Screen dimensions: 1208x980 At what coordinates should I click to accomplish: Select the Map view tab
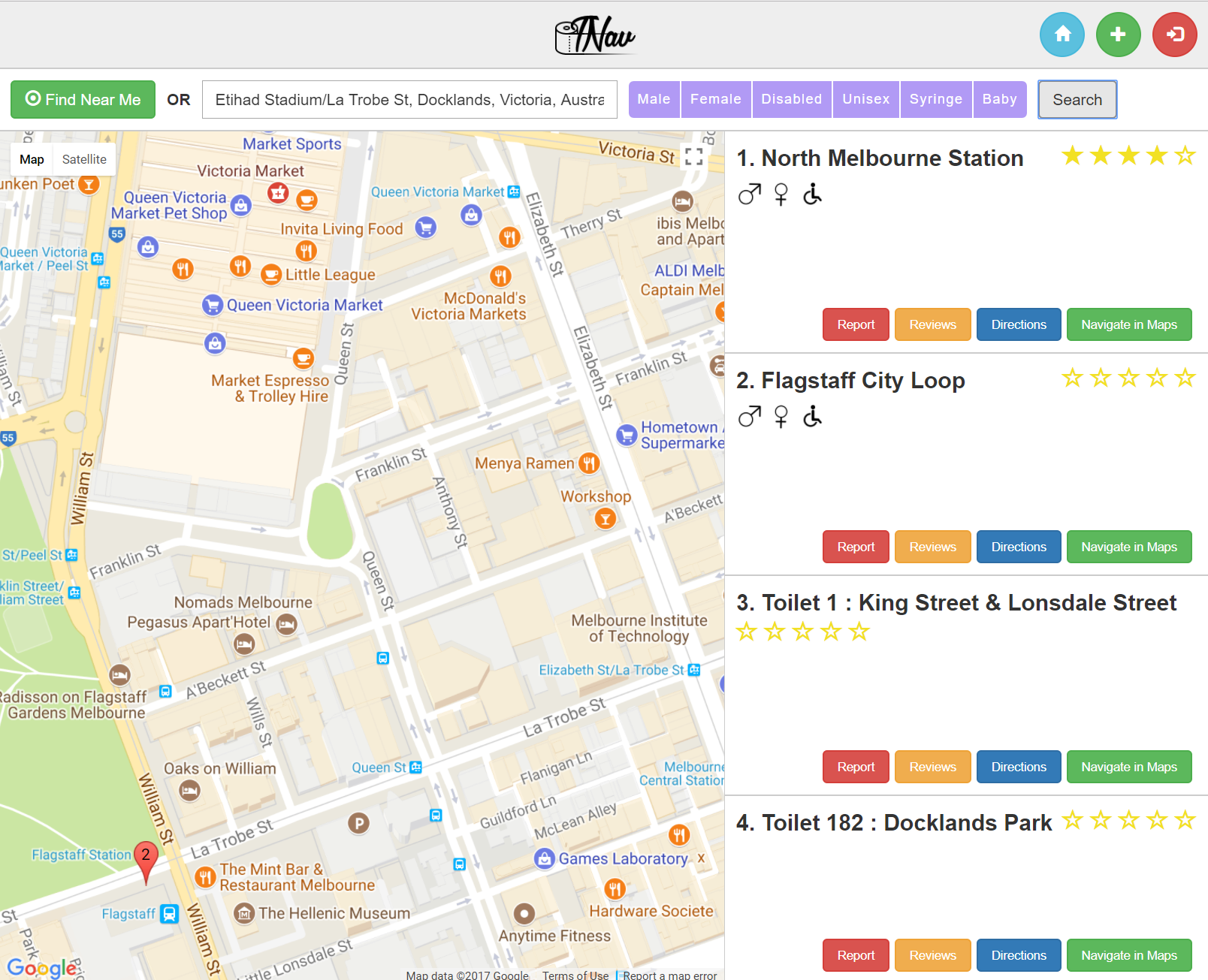click(32, 159)
